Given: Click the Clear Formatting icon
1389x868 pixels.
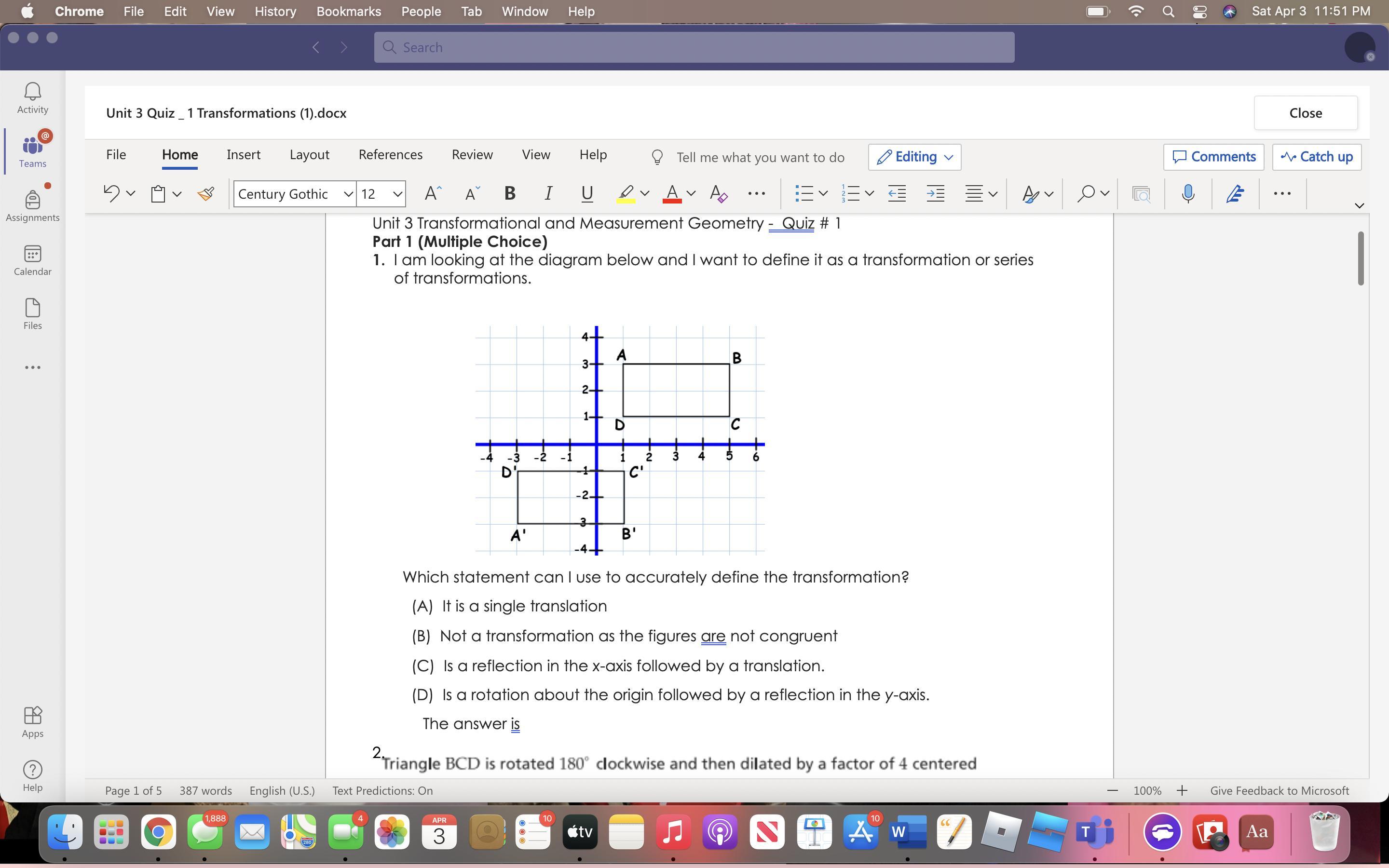Looking at the screenshot, I should click(718, 194).
